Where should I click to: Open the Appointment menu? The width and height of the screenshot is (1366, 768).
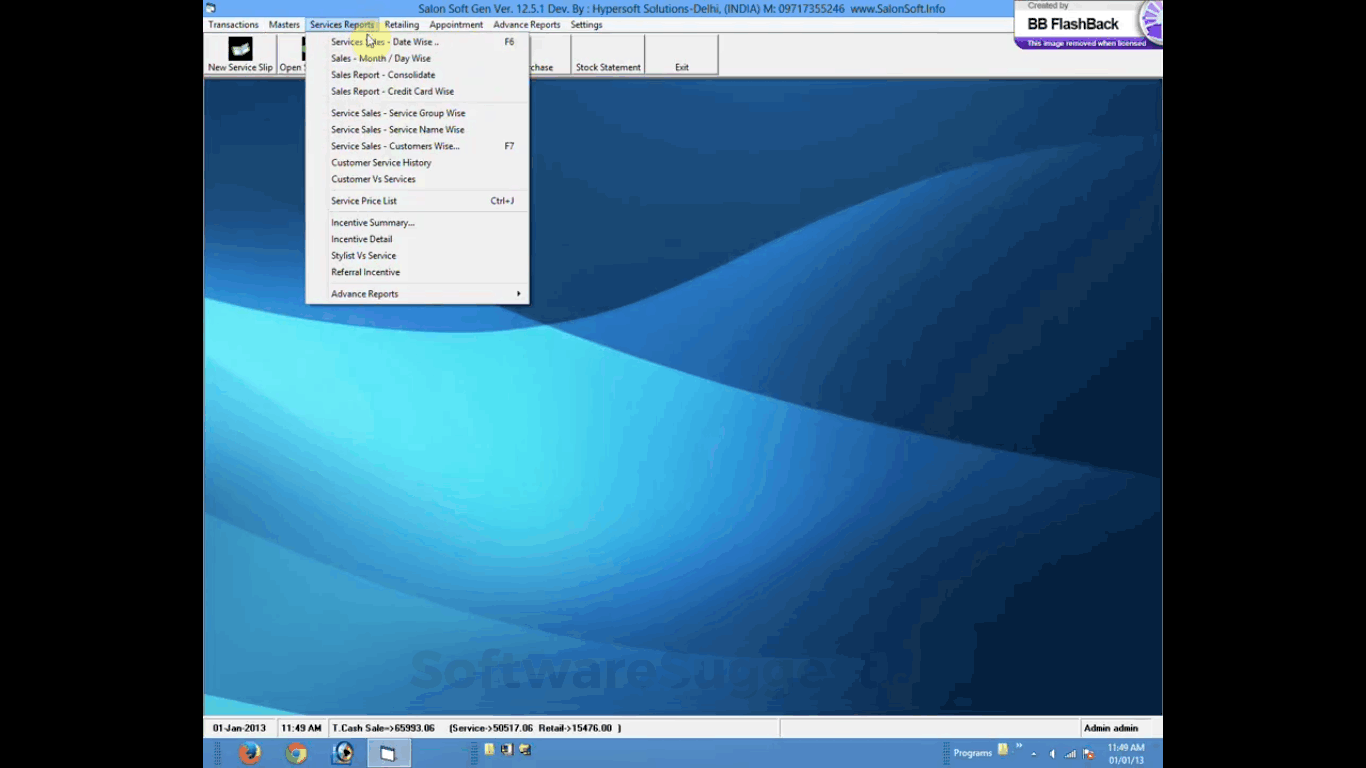coord(456,25)
